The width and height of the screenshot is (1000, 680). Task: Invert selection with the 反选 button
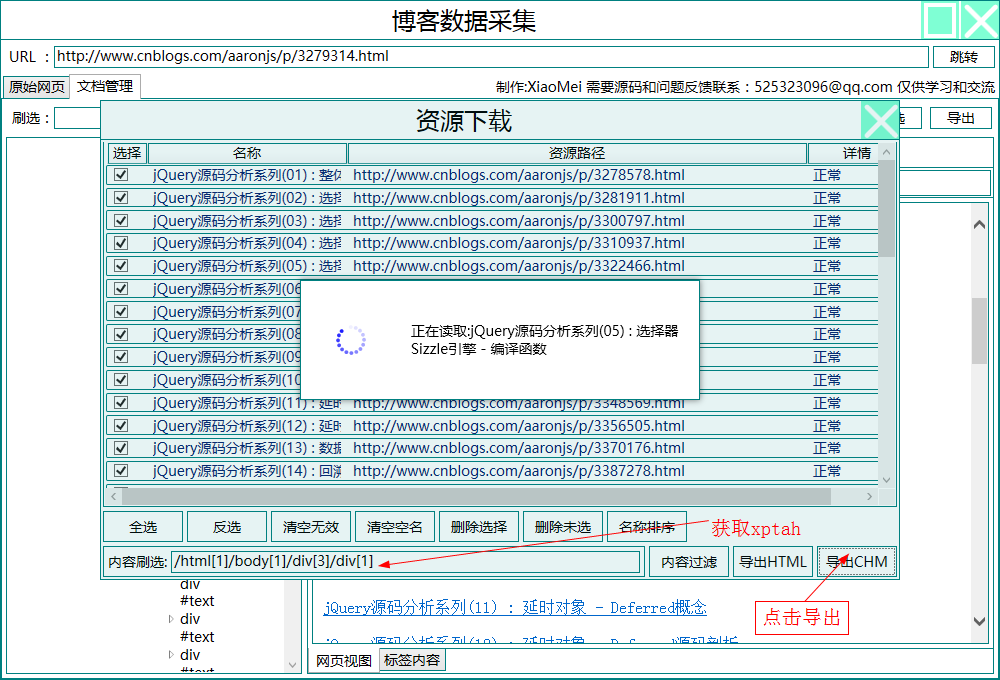(227, 527)
